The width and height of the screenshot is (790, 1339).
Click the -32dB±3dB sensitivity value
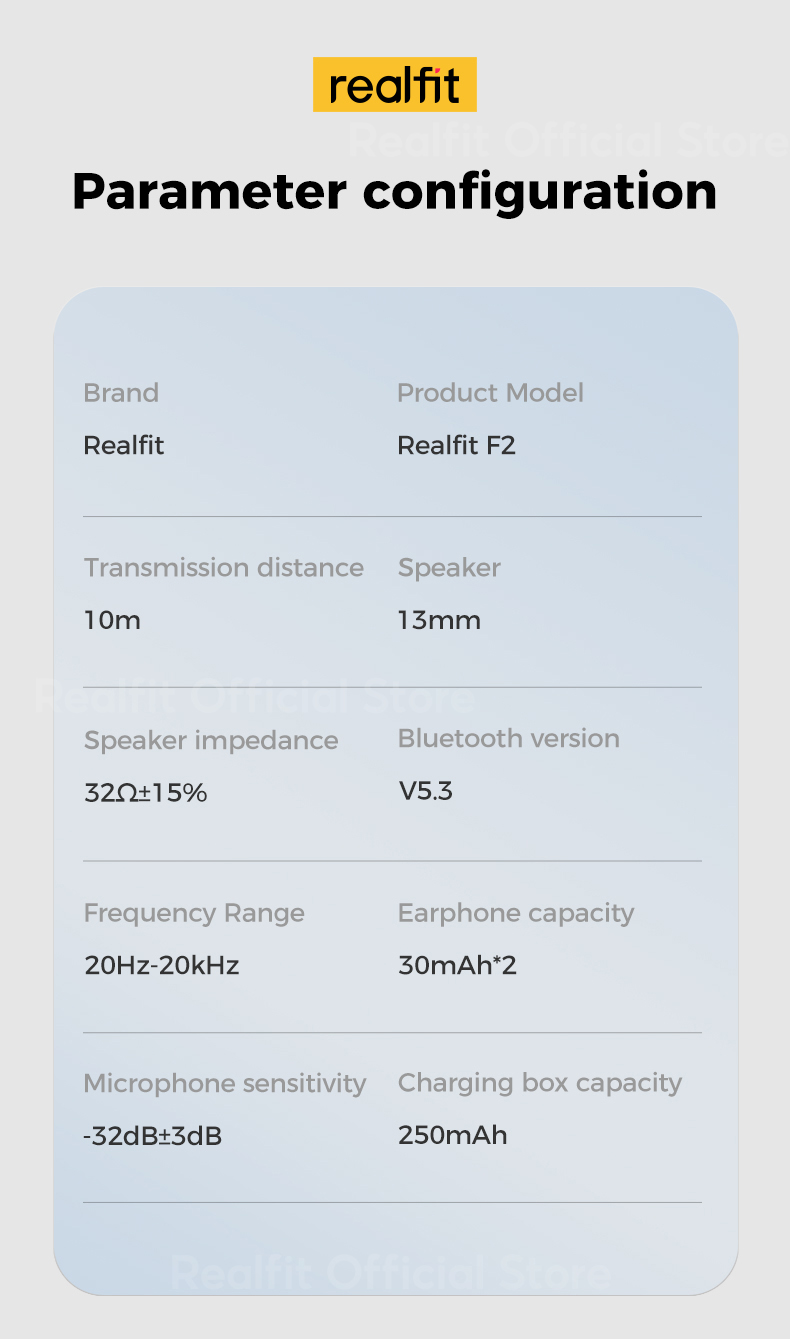[x=152, y=1137]
